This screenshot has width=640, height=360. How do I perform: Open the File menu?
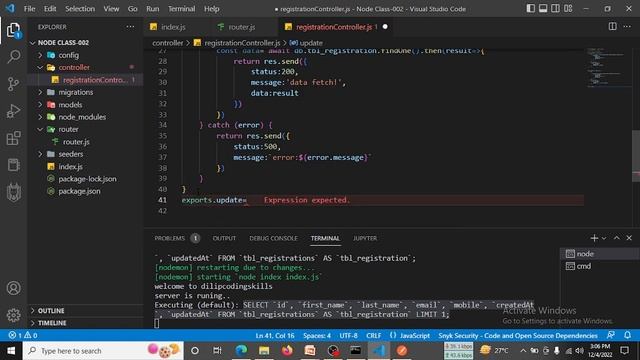click(x=29, y=9)
